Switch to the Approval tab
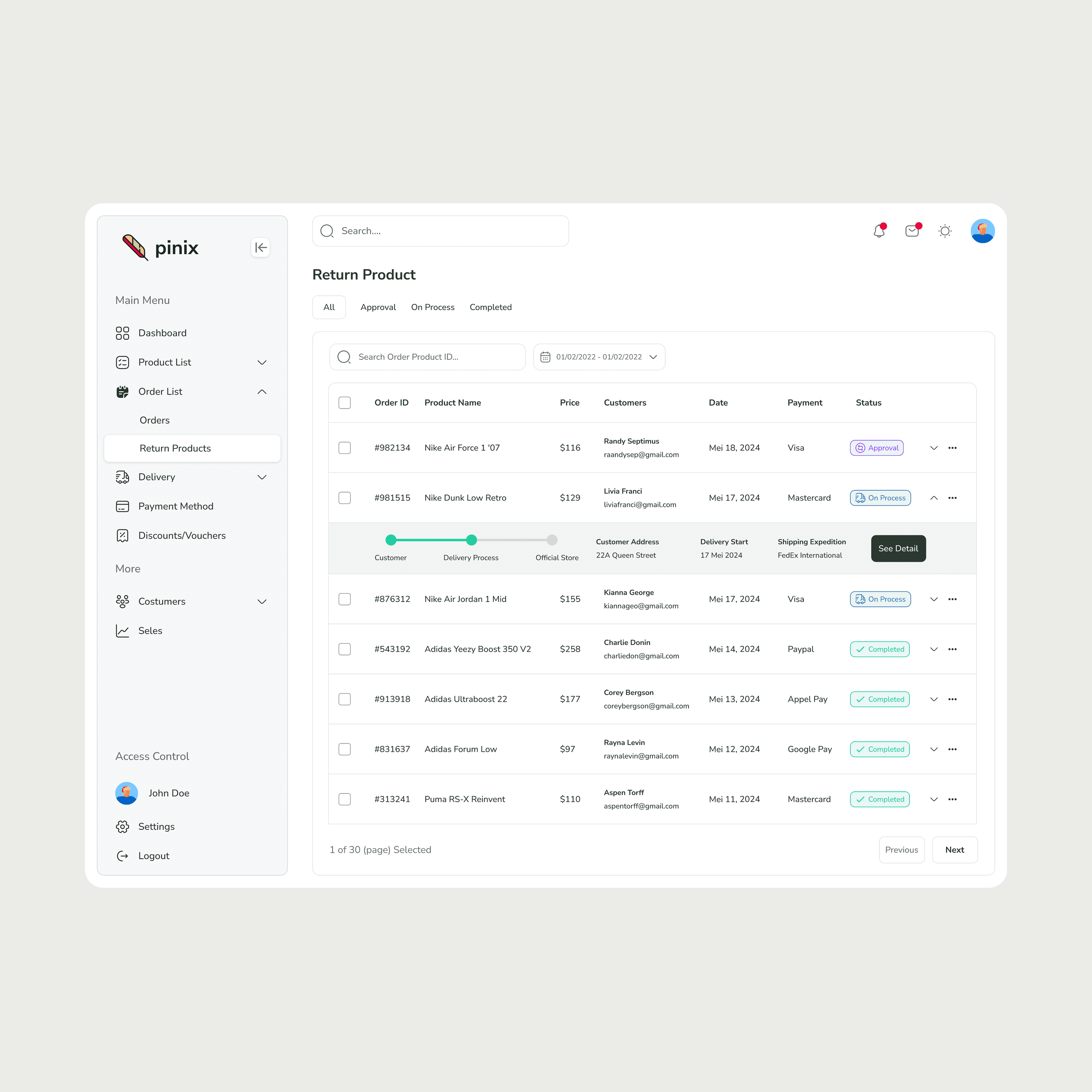The image size is (1092, 1092). coord(378,307)
